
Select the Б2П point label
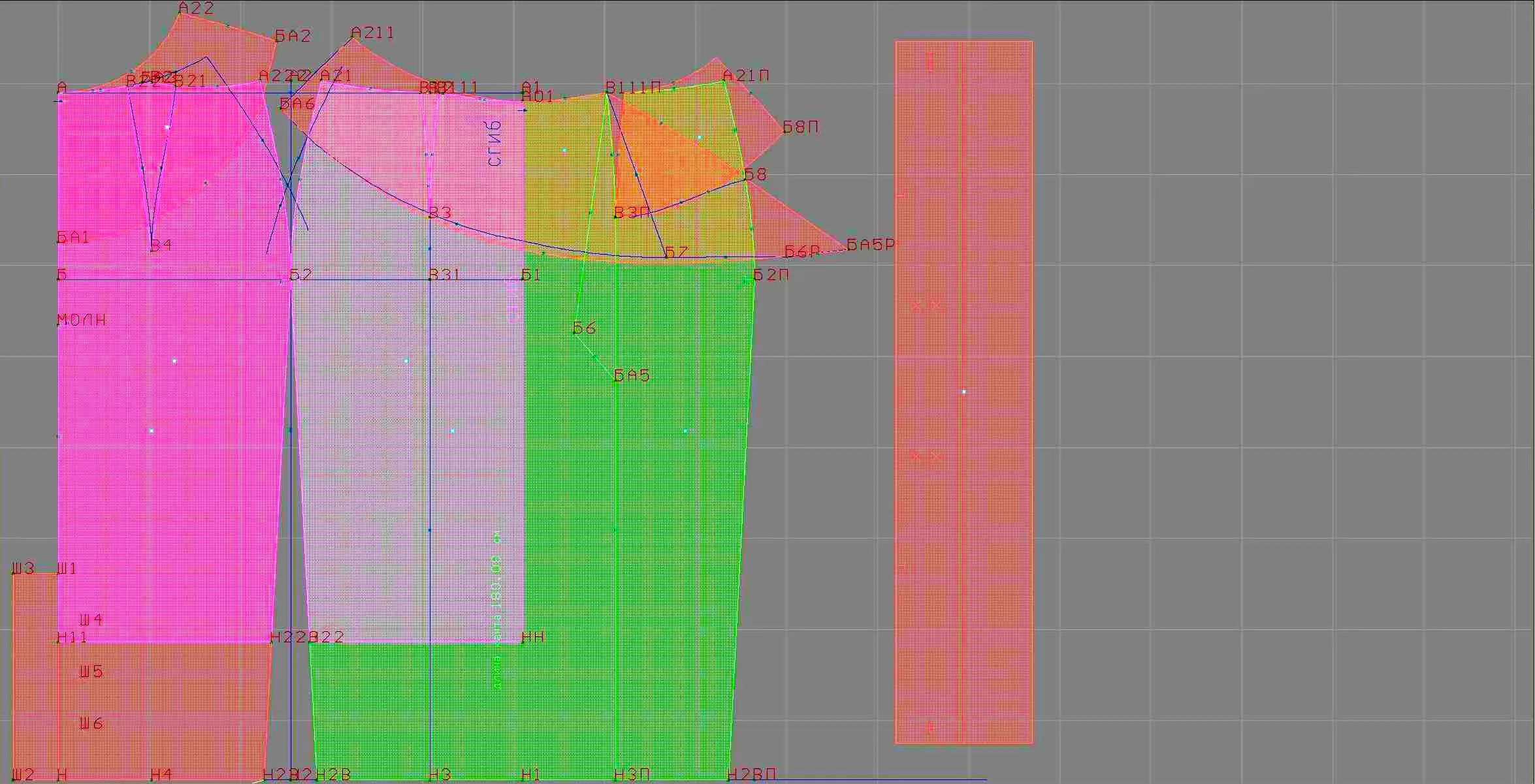(771, 275)
